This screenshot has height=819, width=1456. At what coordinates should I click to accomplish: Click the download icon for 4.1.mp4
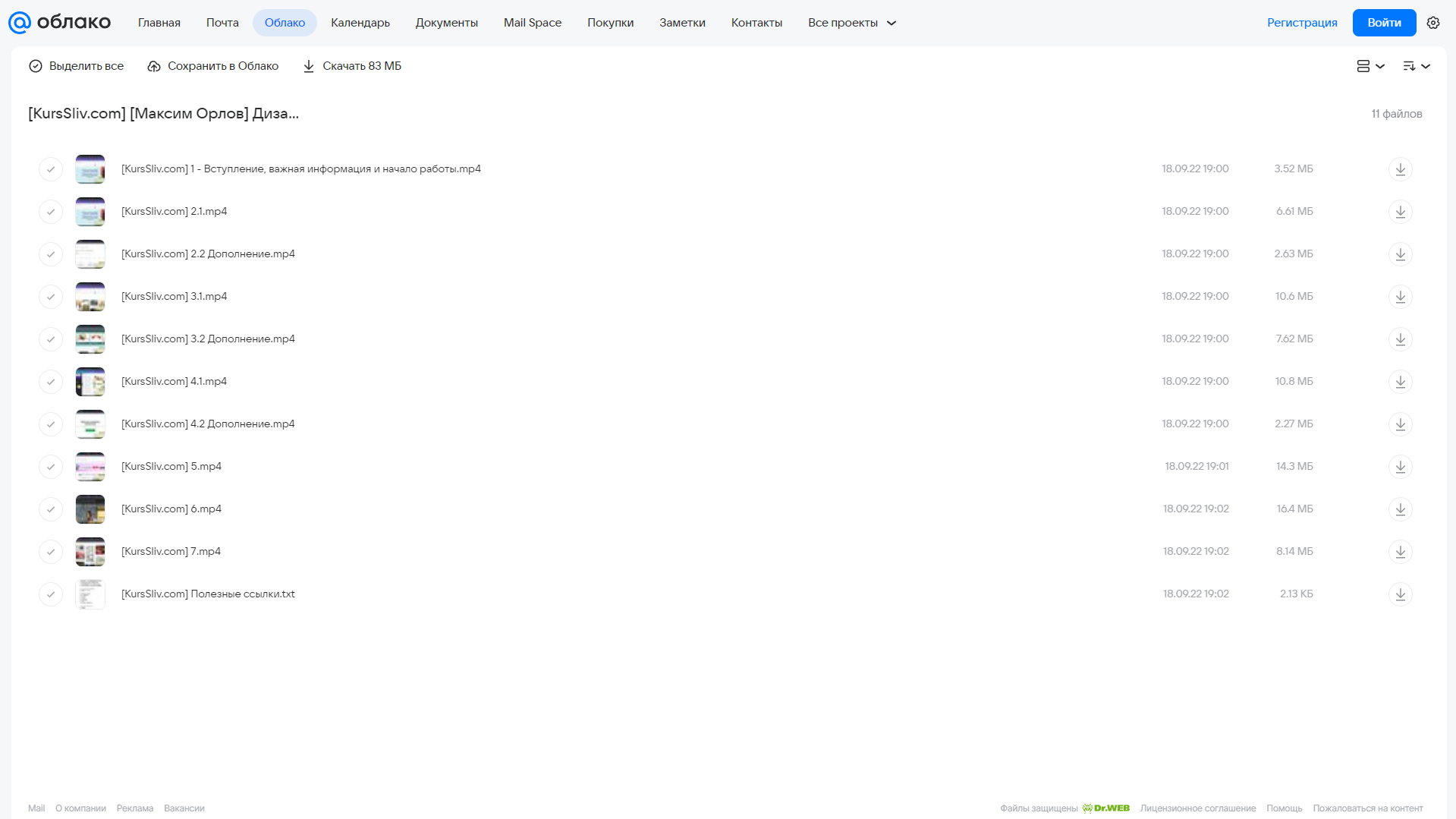1400,382
